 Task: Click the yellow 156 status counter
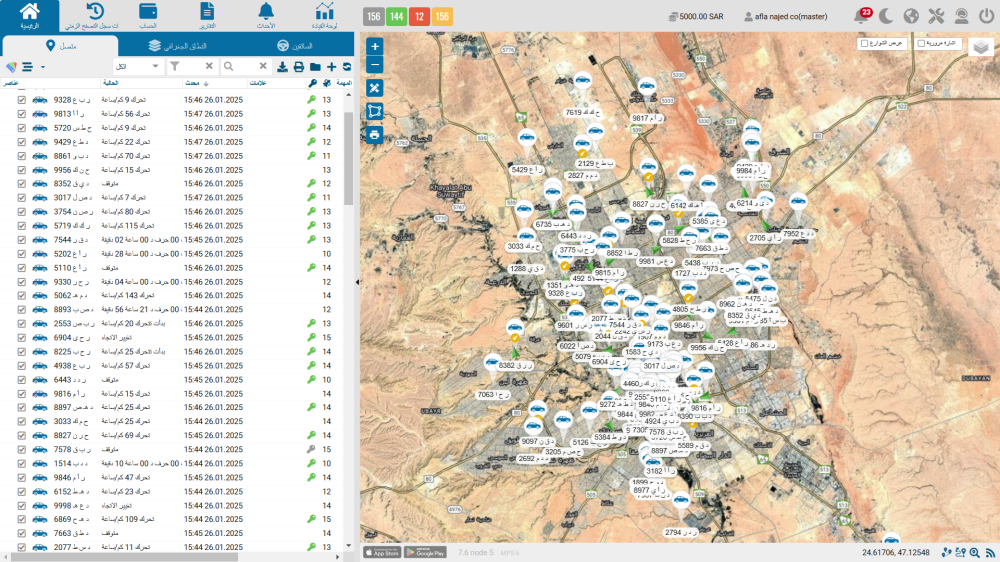(442, 17)
